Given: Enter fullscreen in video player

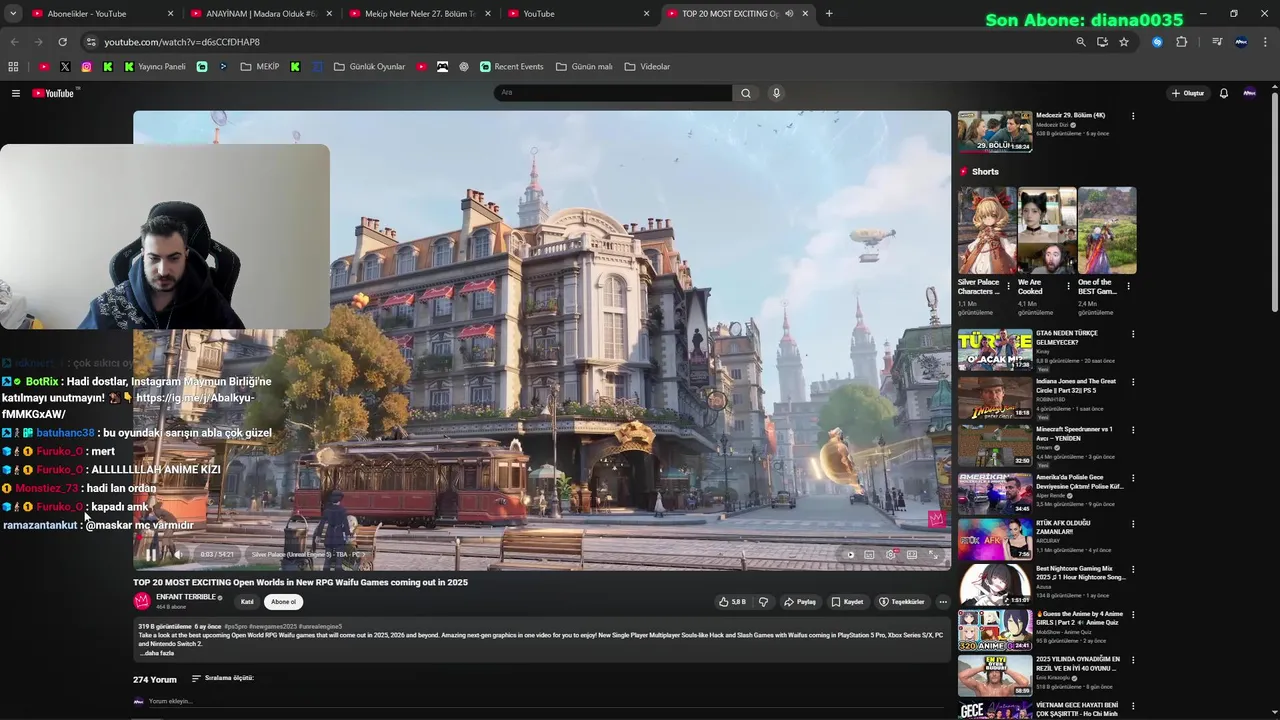Looking at the screenshot, I should tap(933, 554).
